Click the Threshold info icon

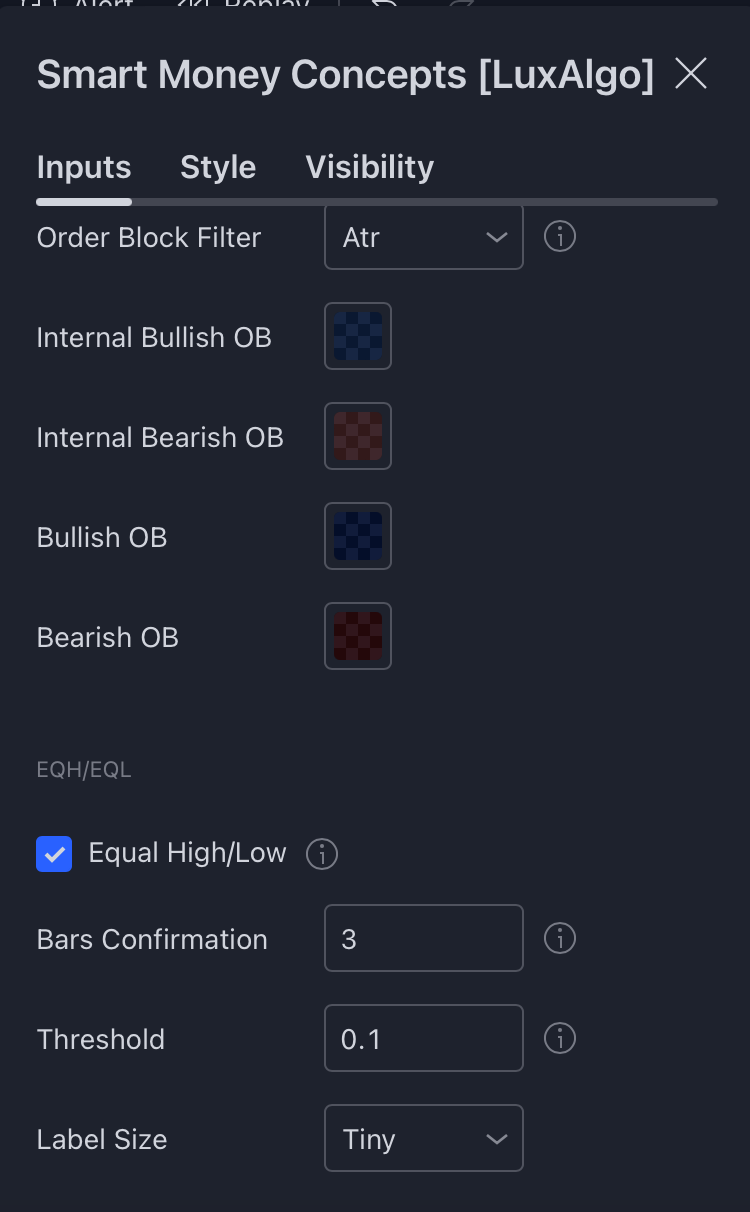[x=559, y=1038]
